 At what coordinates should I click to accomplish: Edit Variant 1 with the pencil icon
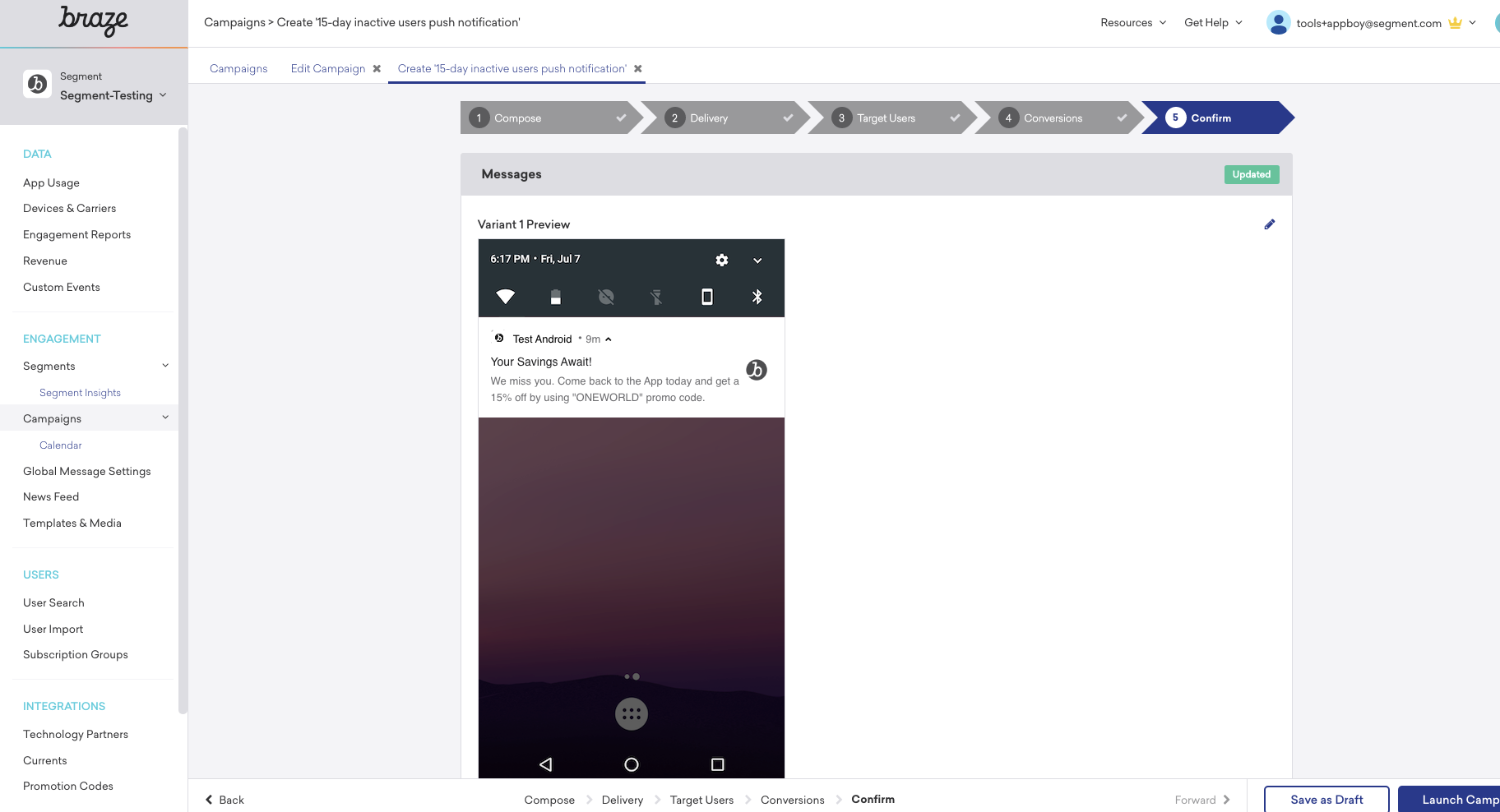(1270, 224)
